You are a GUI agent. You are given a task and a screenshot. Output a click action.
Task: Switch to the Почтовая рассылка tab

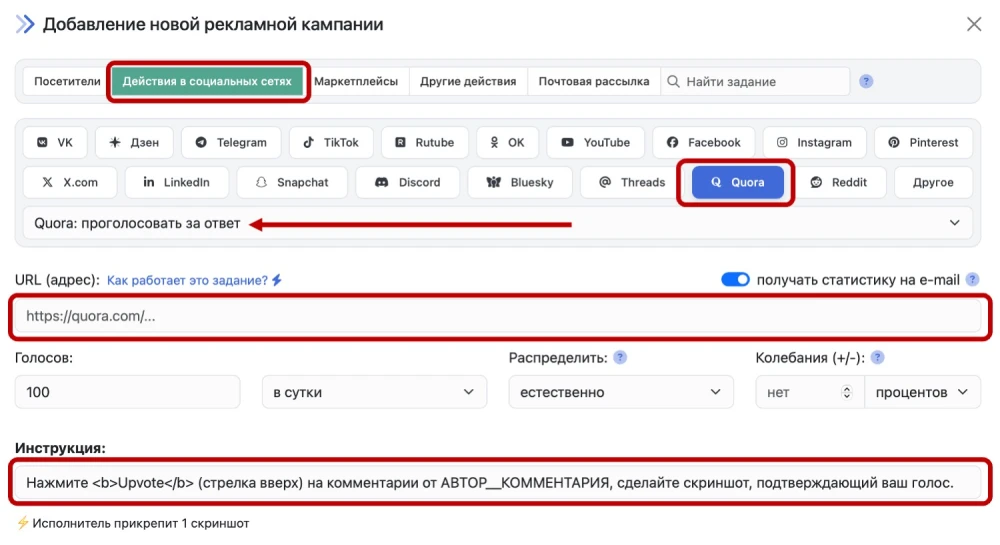point(594,82)
